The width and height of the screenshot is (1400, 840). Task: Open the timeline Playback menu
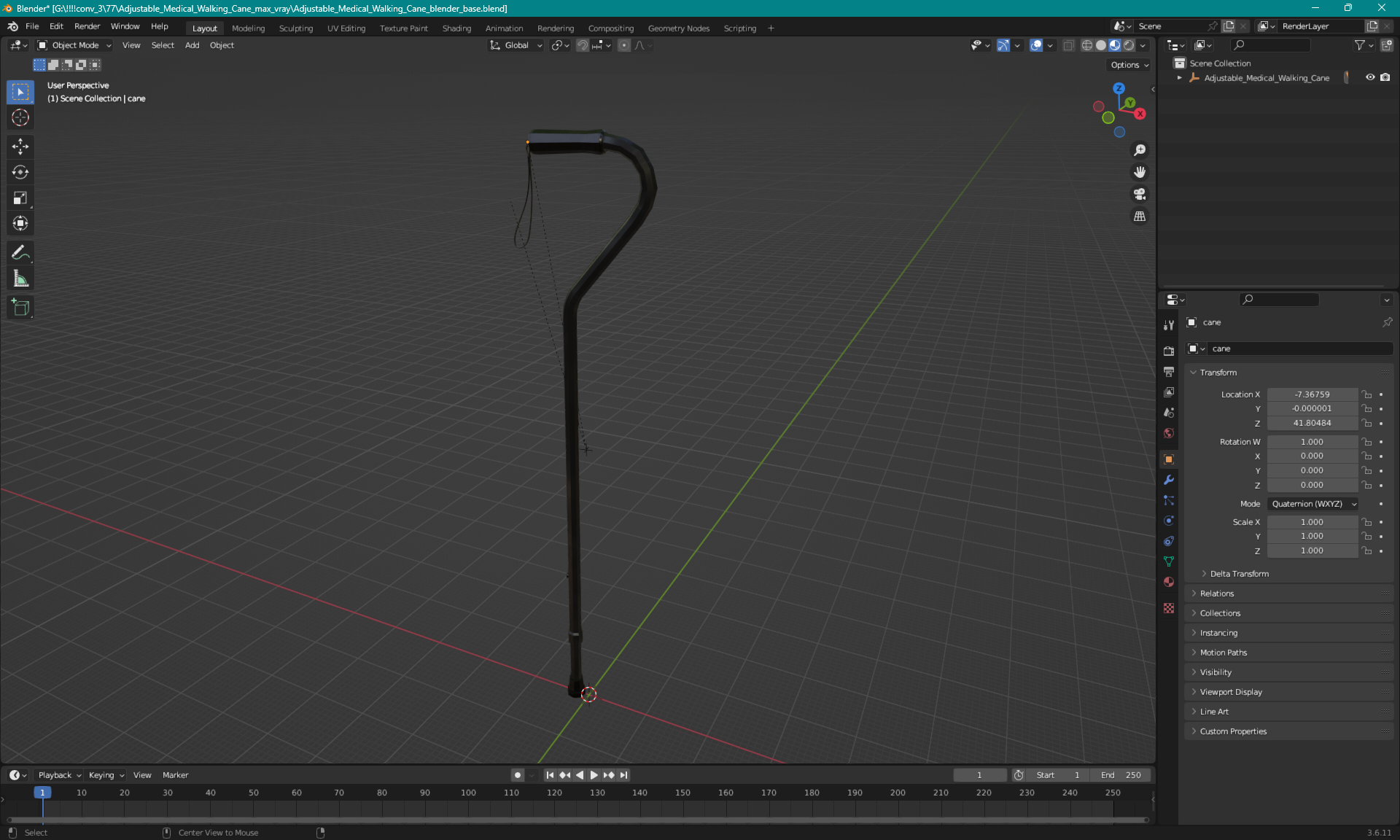[x=59, y=775]
